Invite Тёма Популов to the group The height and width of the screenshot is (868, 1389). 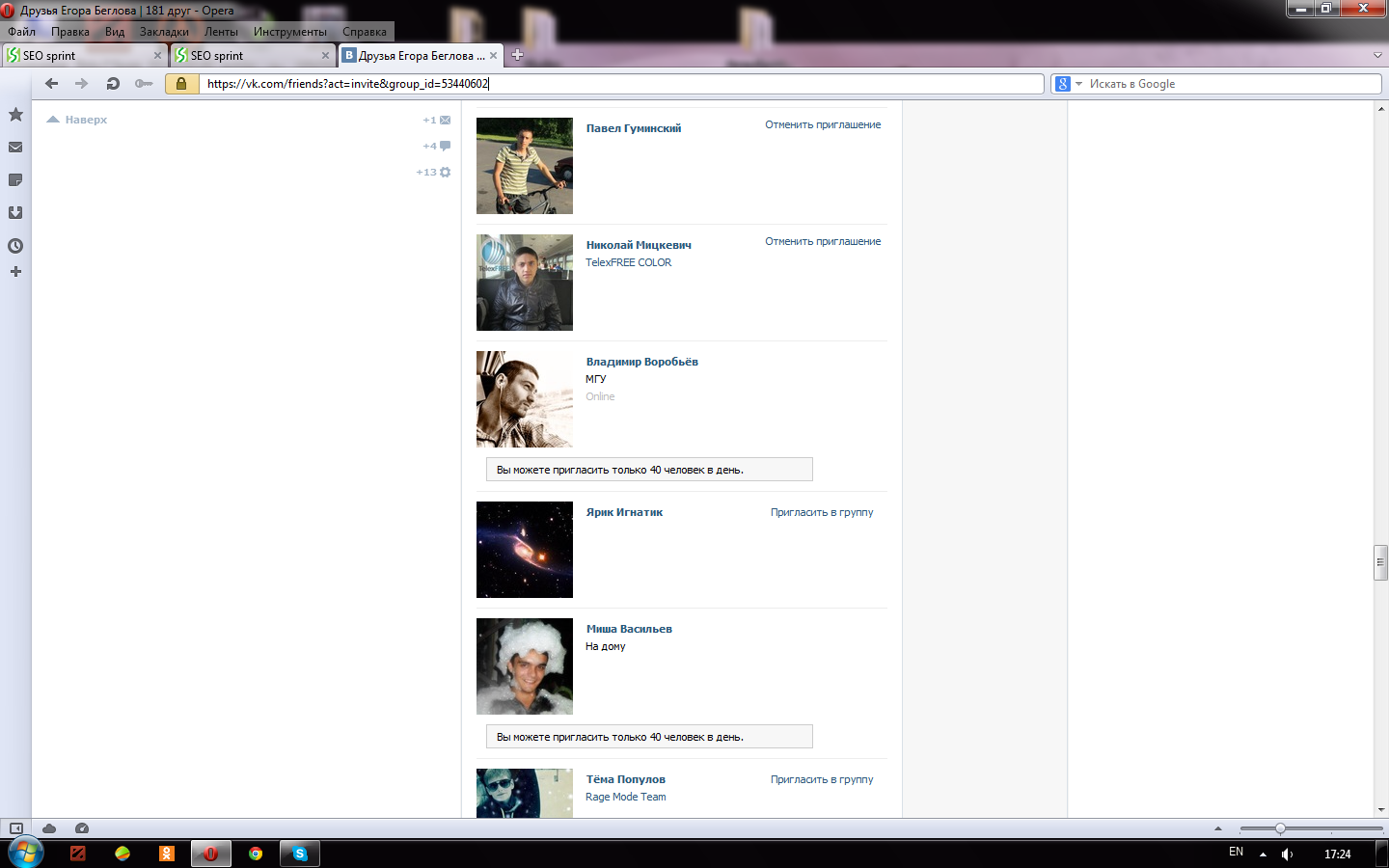pyautogui.click(x=822, y=779)
